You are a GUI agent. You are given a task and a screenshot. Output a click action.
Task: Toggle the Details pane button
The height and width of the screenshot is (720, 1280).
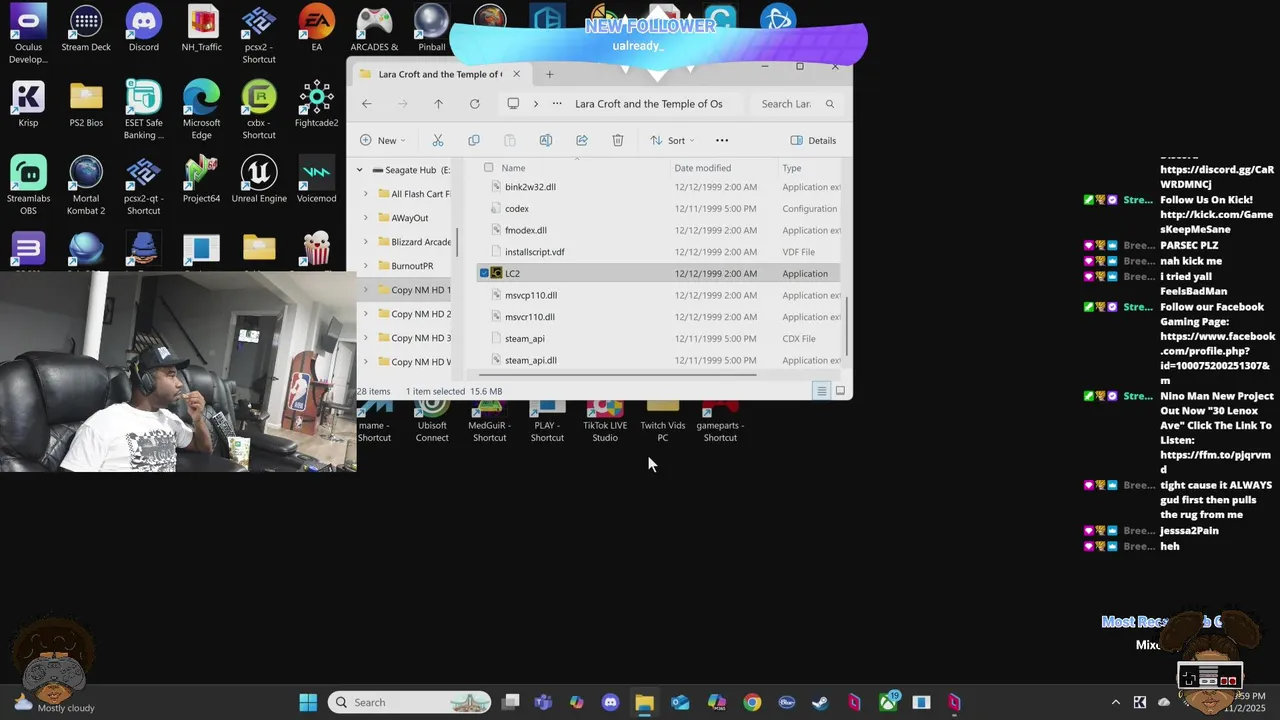pos(813,140)
